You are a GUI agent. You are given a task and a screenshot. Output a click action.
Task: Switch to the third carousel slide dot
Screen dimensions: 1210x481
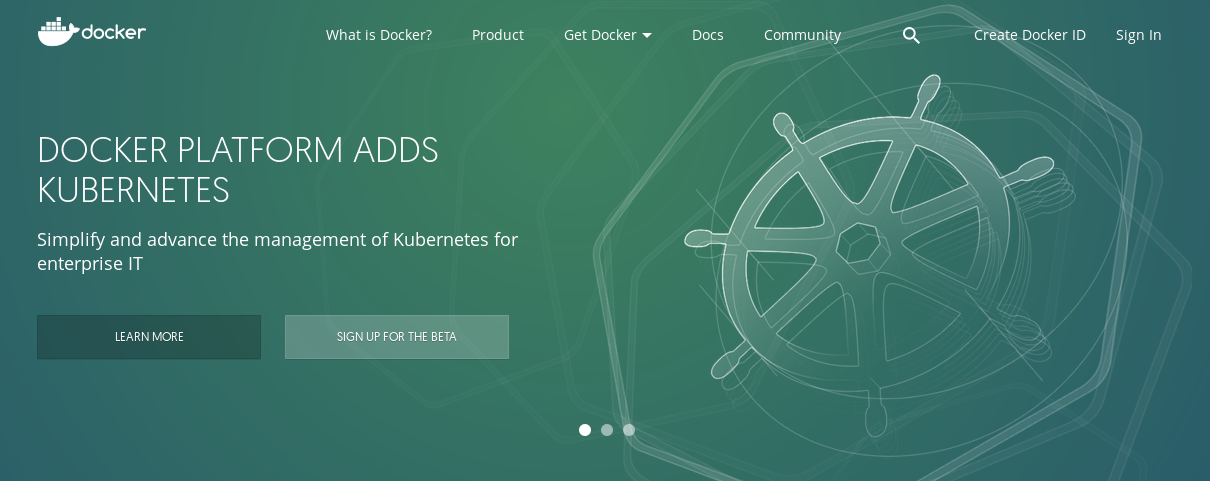[629, 430]
